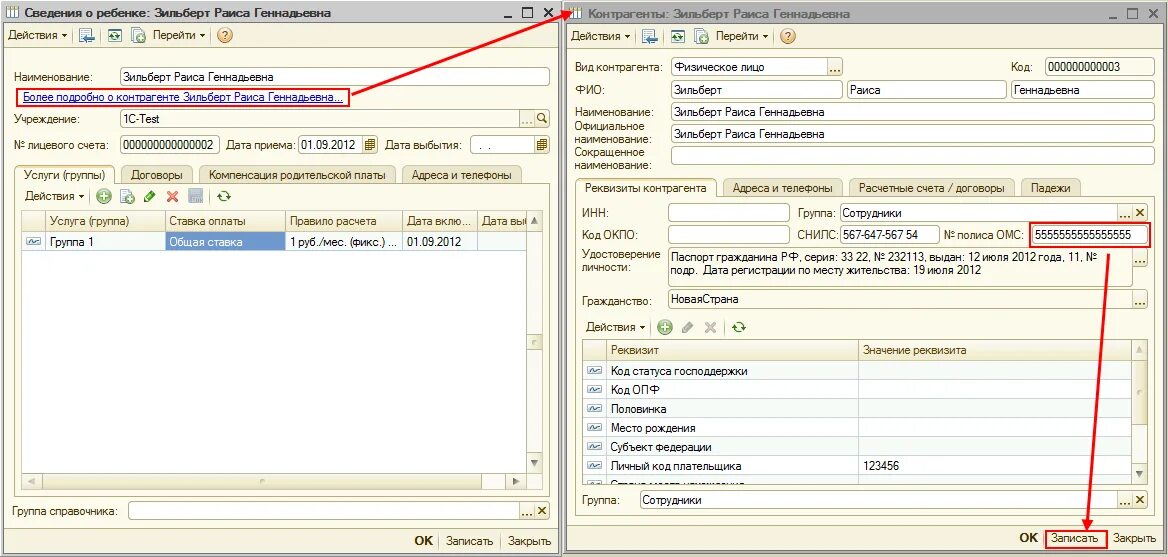The image size is (1168, 557).
Task: Switch to Договоры tab
Action: (156, 175)
